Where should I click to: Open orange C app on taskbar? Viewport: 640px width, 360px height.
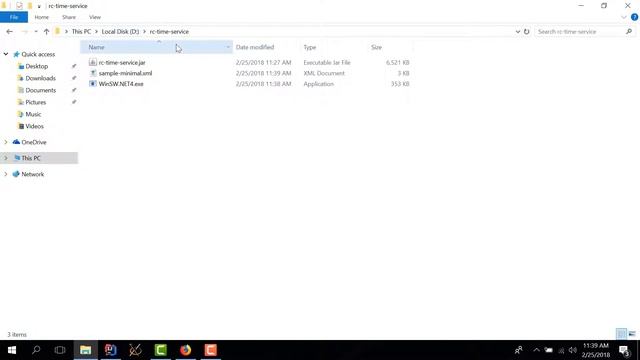click(211, 350)
